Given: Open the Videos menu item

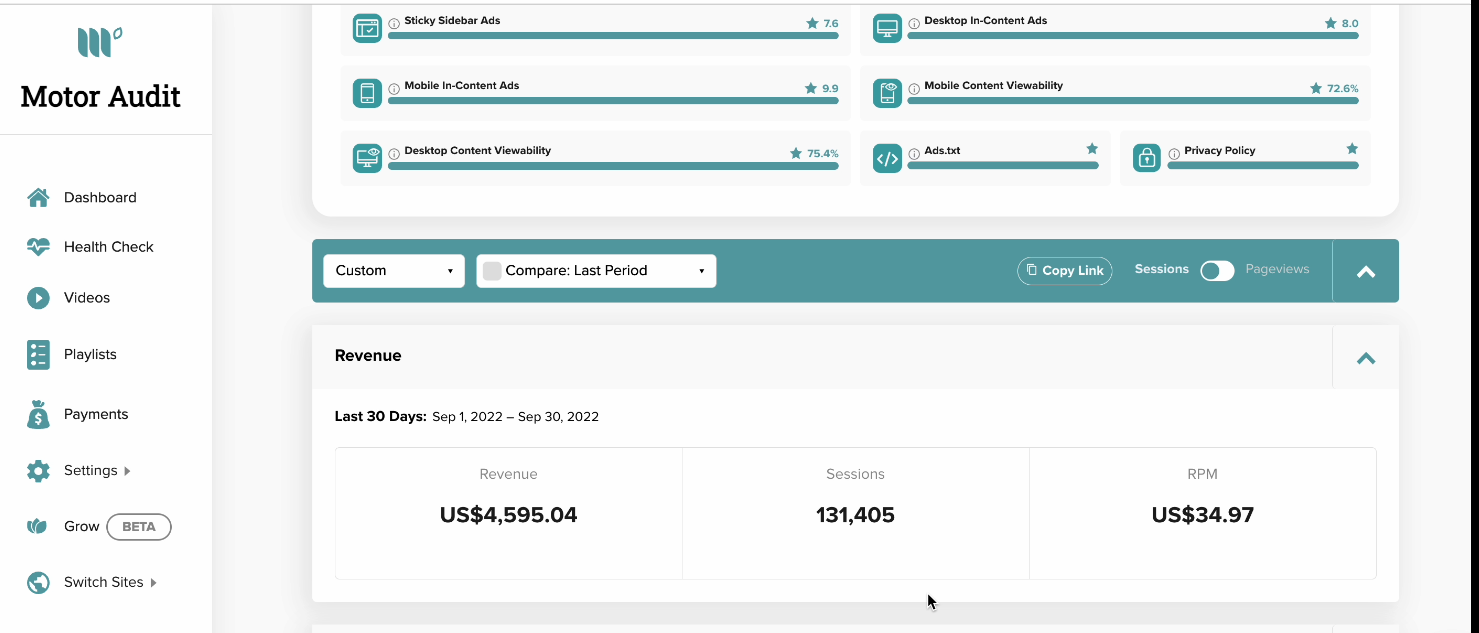Looking at the screenshot, I should 87,298.
